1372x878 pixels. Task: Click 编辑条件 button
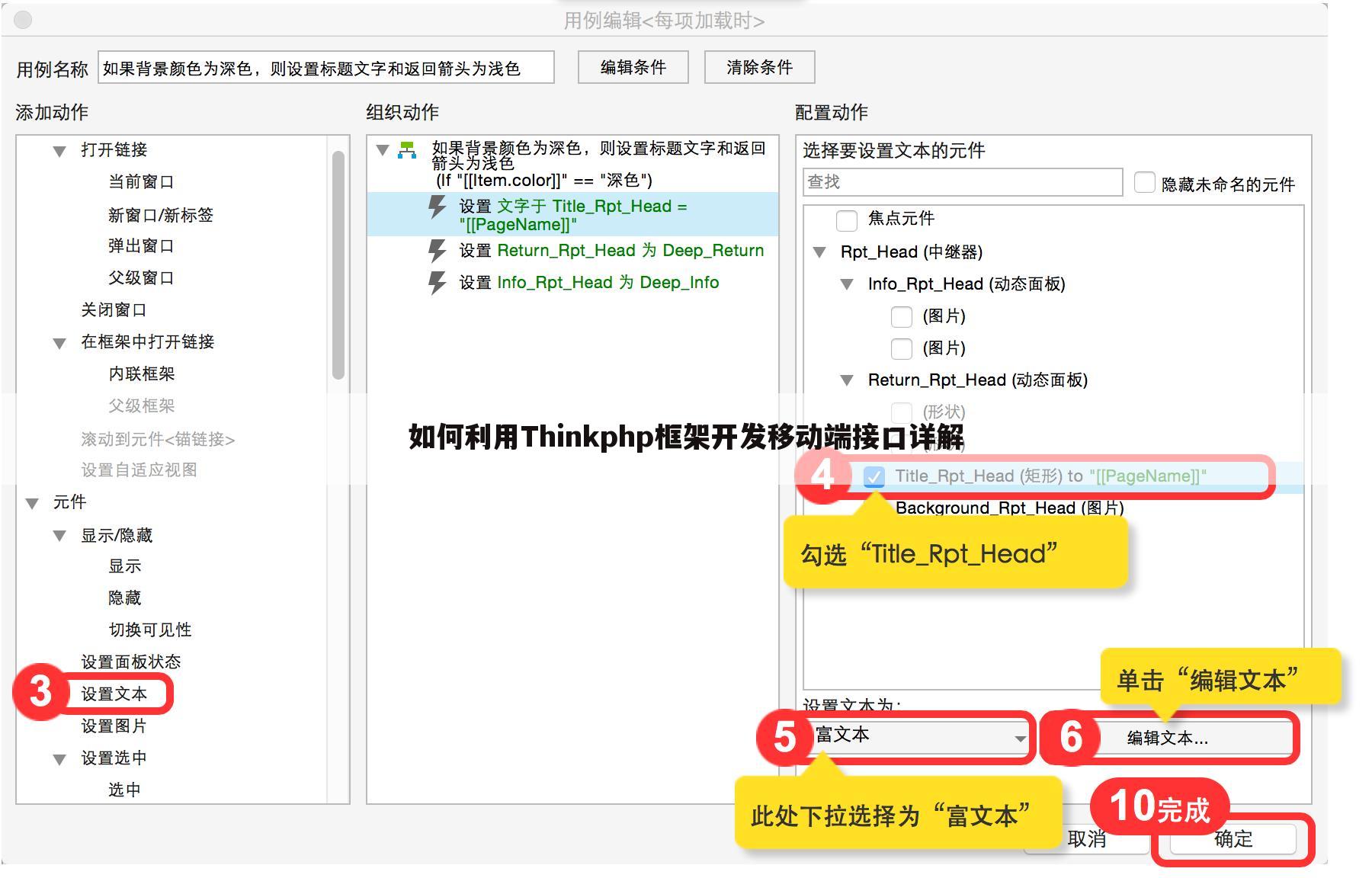(633, 67)
